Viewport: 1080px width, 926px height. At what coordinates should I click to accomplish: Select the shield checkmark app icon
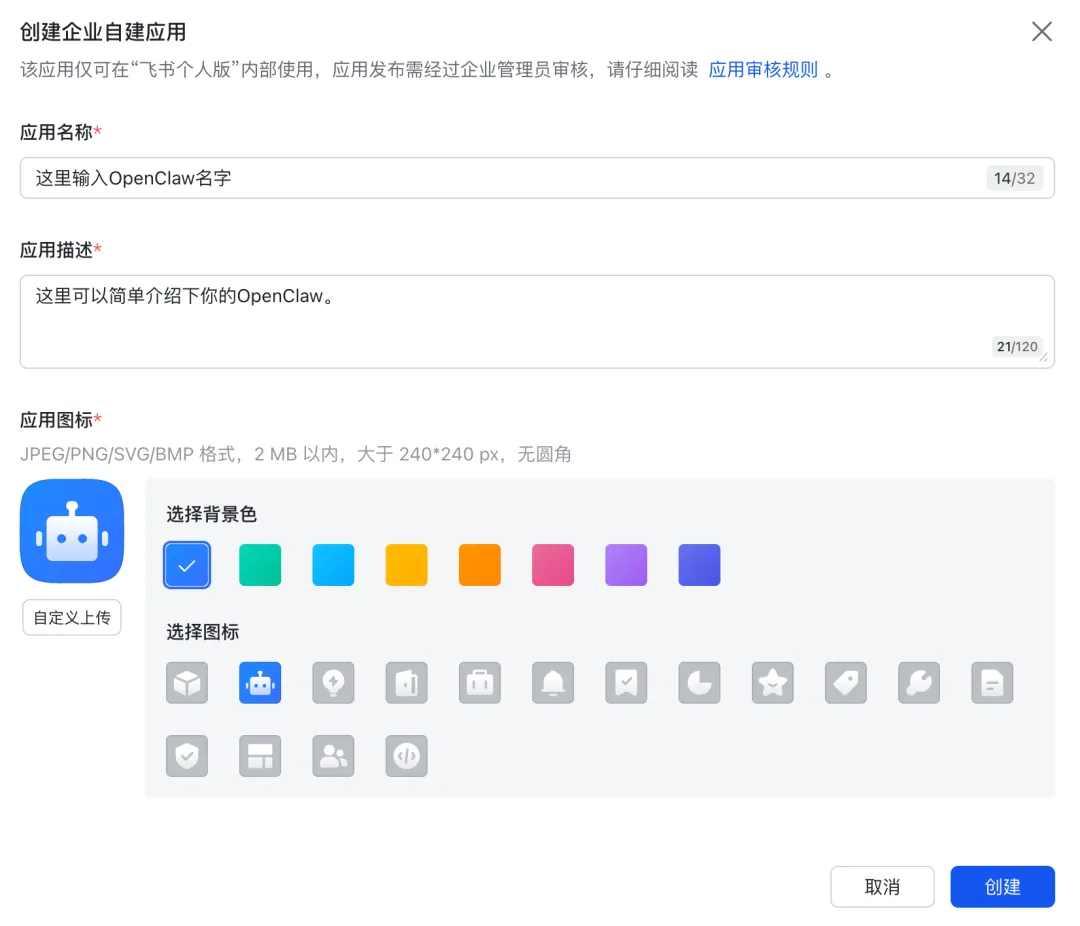187,756
